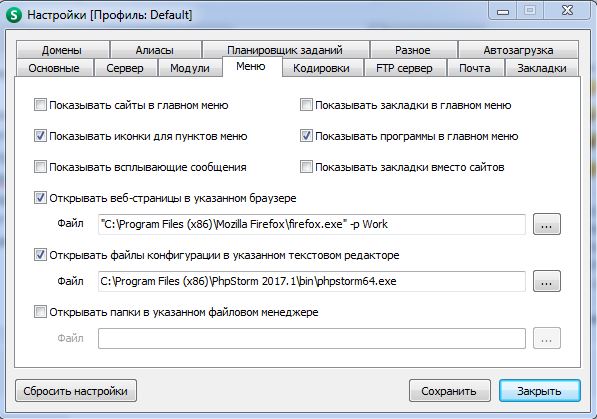Screen dimensions: 597x419
Task: Toggle bookmarks instead of sites checkbox
Action: click(x=306, y=167)
